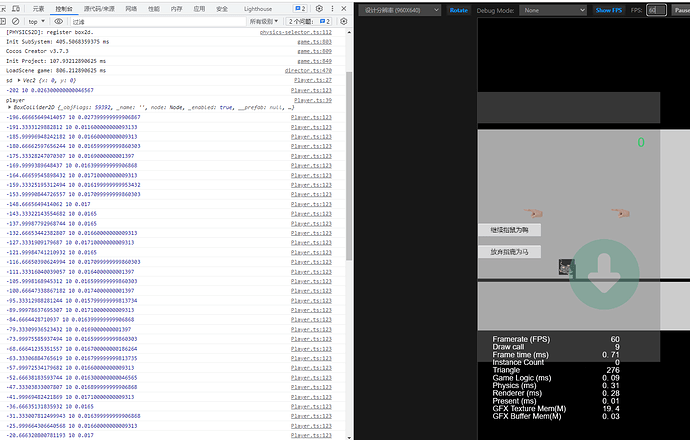The width and height of the screenshot is (690, 440).
Task: Switch to the 内存 tab
Action: (x=176, y=9)
